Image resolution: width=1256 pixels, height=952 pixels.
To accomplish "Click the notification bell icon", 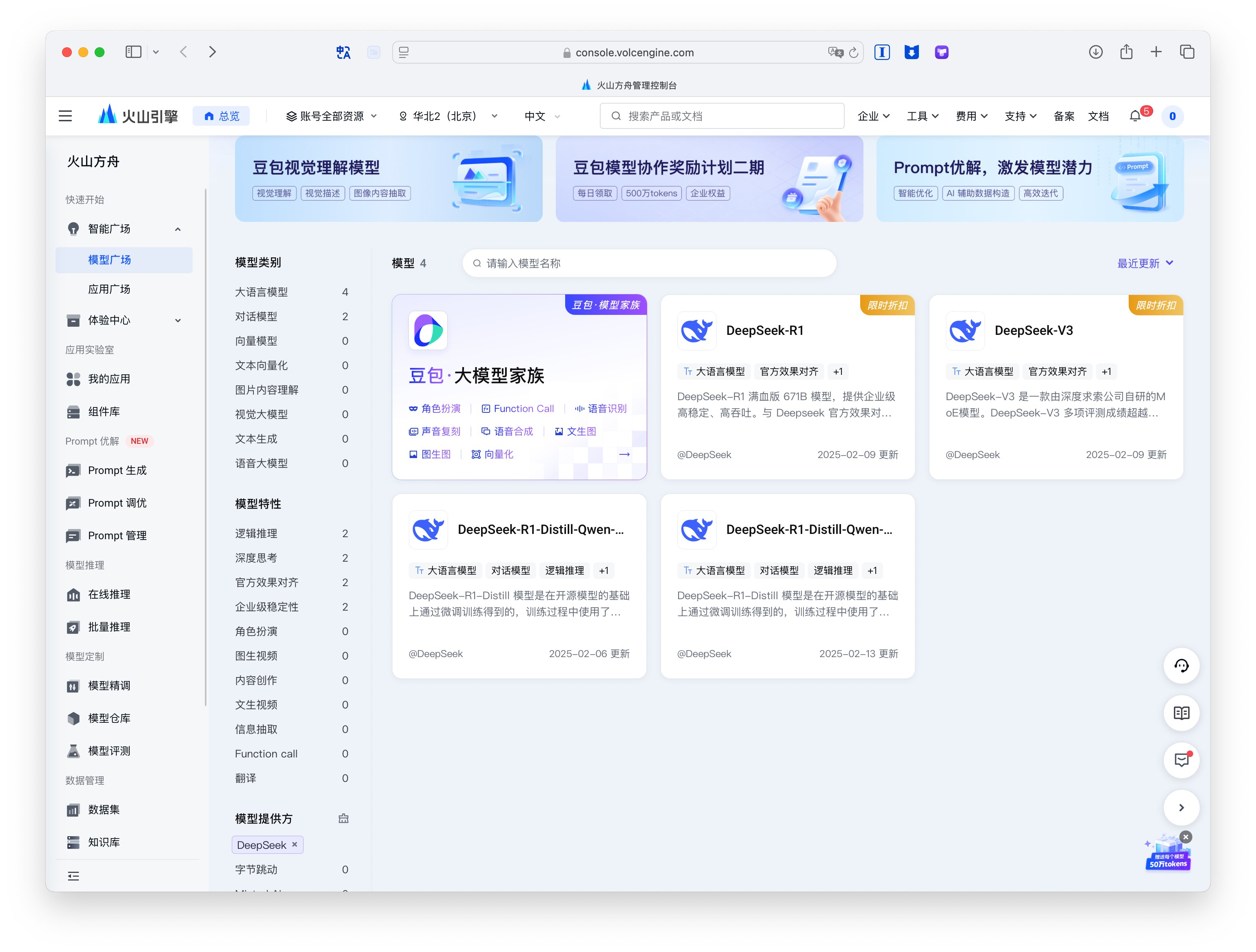I will [1134, 116].
